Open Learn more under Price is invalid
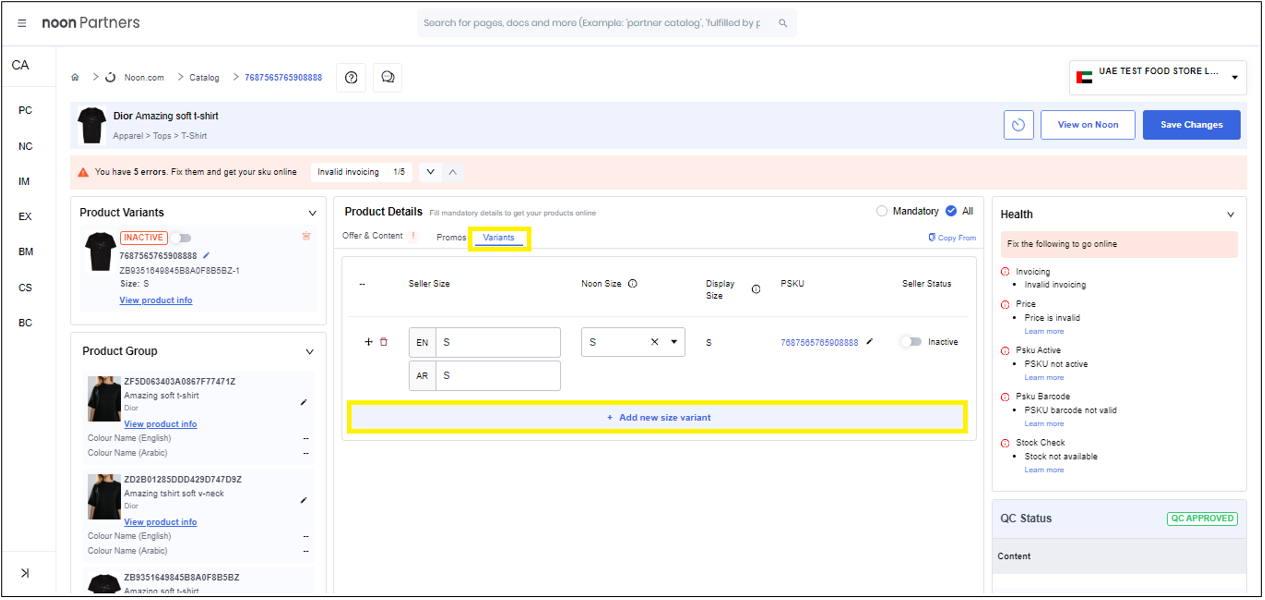Image resolution: width=1265 pixels, height=600 pixels. (x=1044, y=331)
